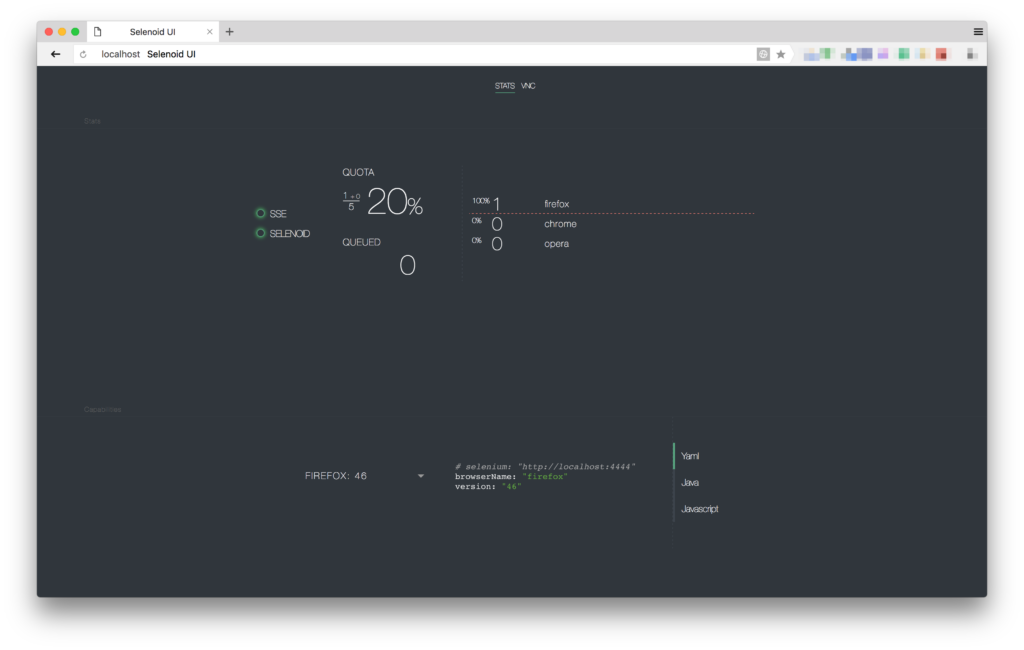The width and height of the screenshot is (1024, 650).
Task: Click the firefox session count 1
Action: coord(497,204)
